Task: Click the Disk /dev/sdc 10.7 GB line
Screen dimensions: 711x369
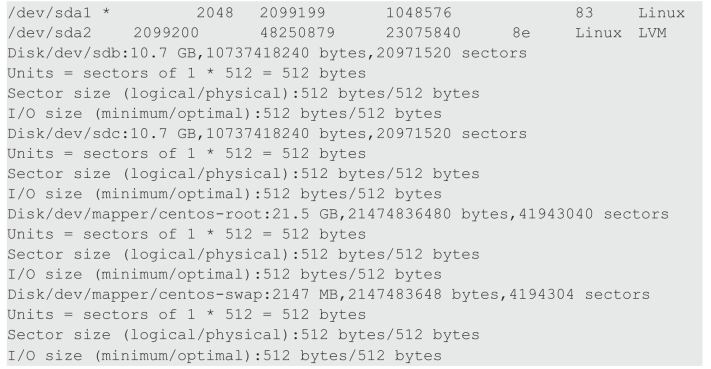Action: [x=267, y=133]
